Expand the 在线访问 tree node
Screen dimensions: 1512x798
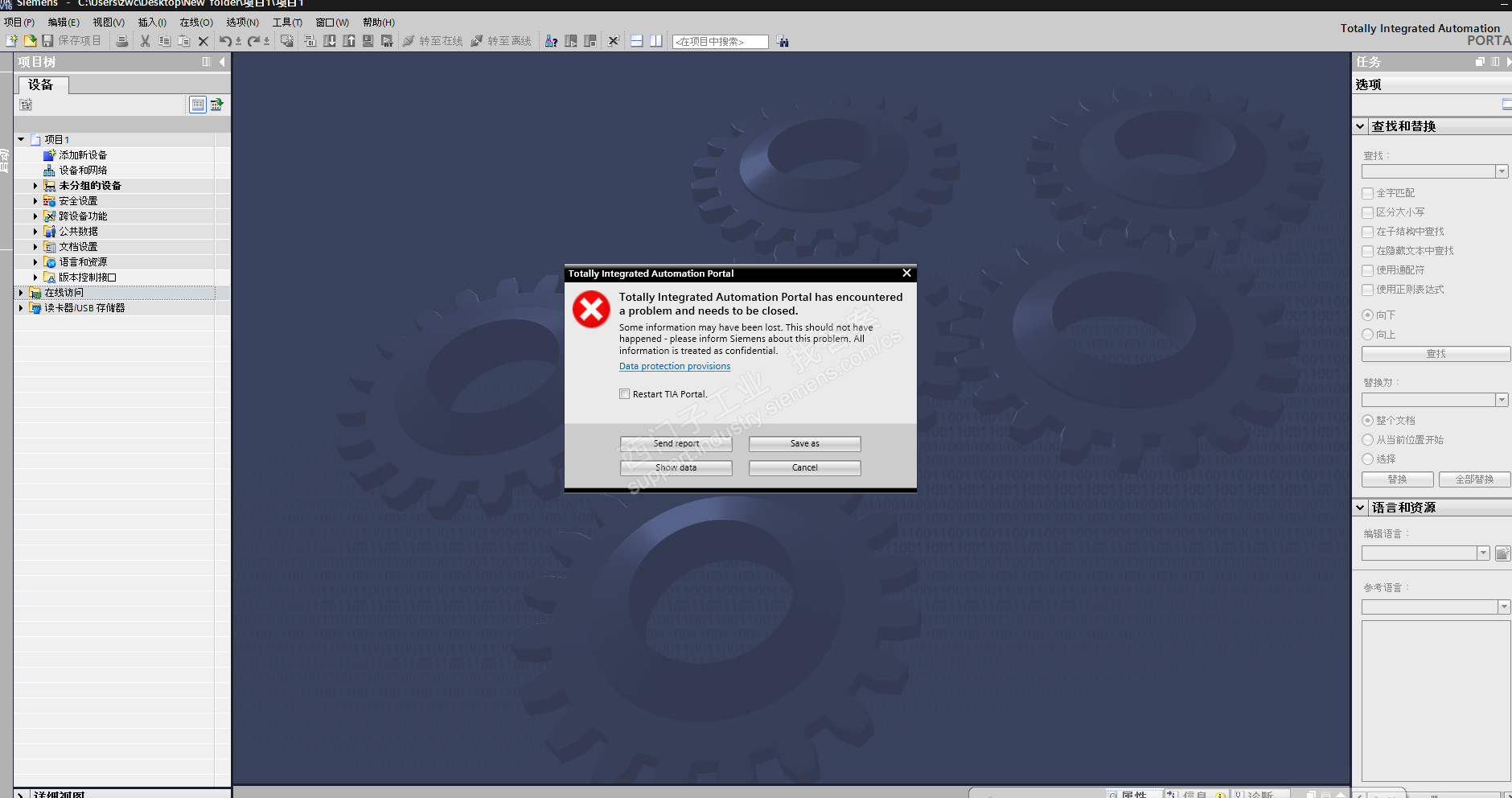pos(21,293)
